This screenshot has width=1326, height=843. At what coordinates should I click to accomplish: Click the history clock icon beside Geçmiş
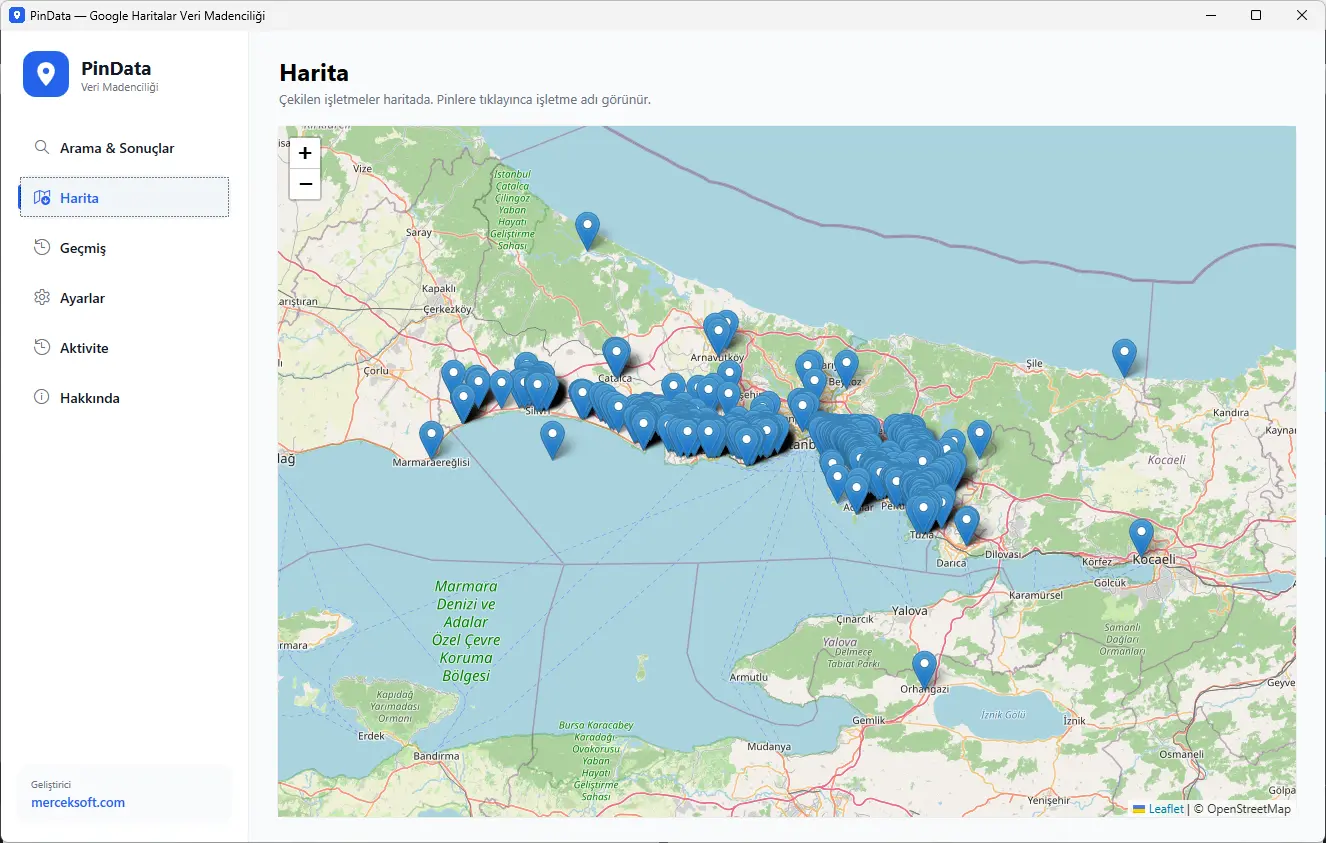pyautogui.click(x=42, y=248)
